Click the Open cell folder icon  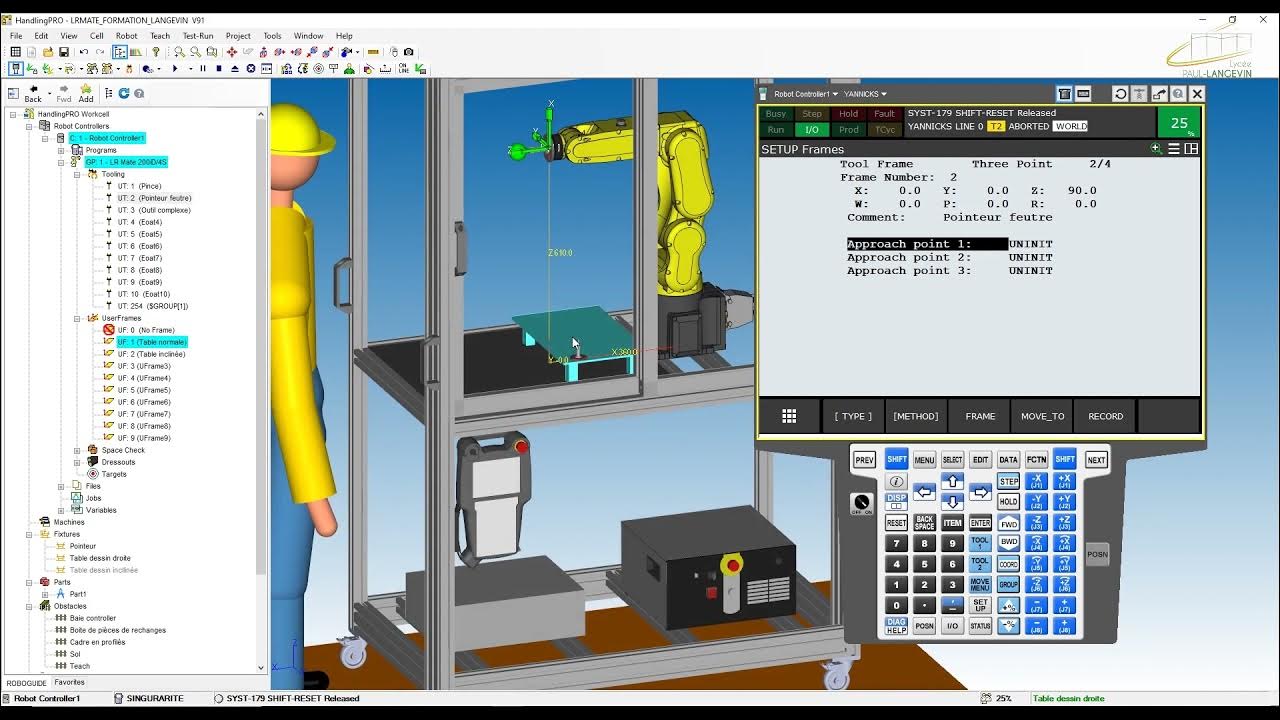(48, 52)
